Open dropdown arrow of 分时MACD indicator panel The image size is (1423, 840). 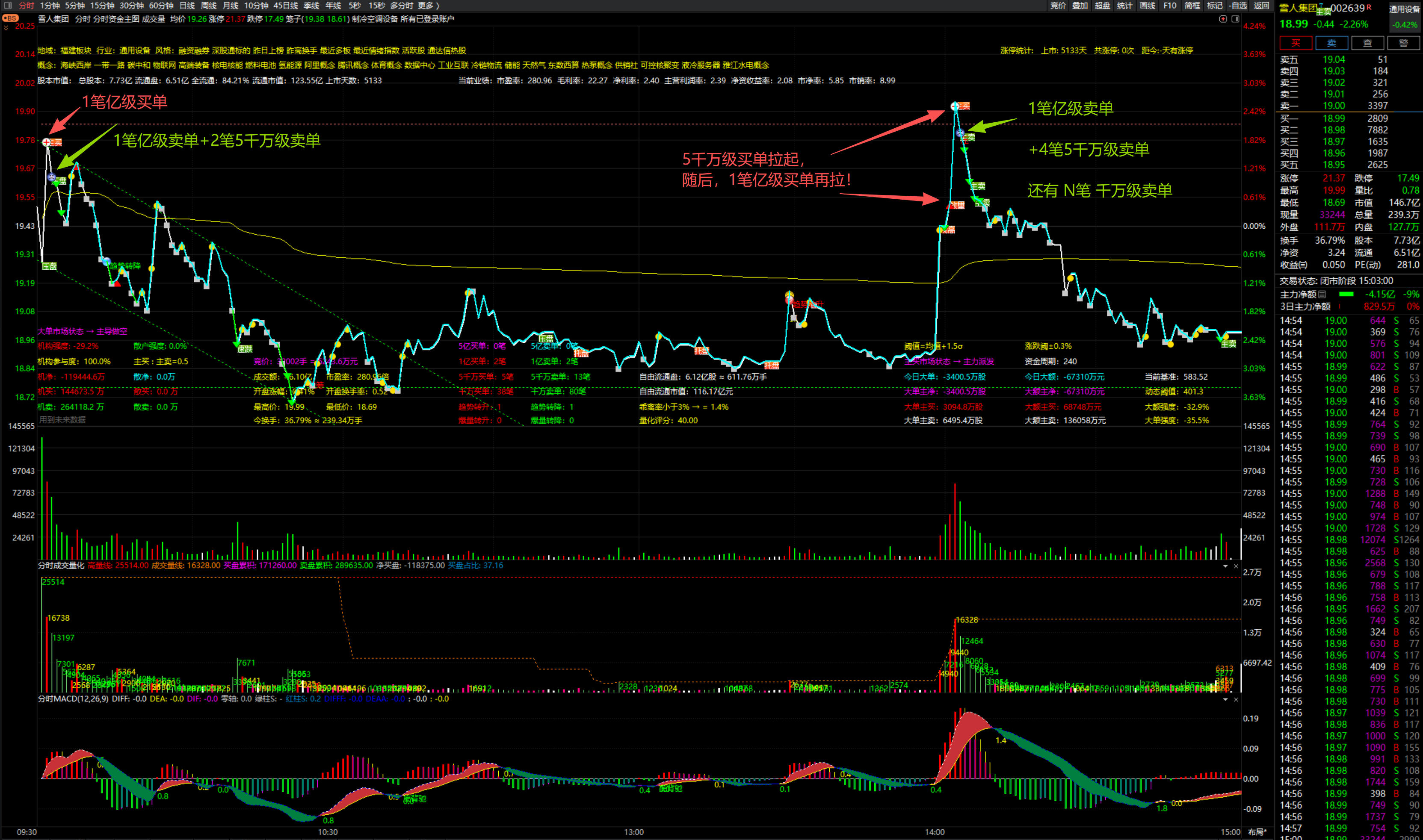click(1225, 700)
